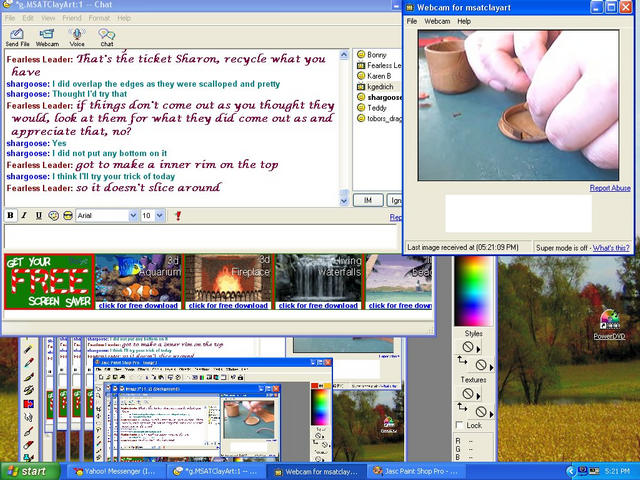Open the background Textures flyout arrow
Image resolution: width=640 pixels, height=480 pixels.
coord(491,414)
